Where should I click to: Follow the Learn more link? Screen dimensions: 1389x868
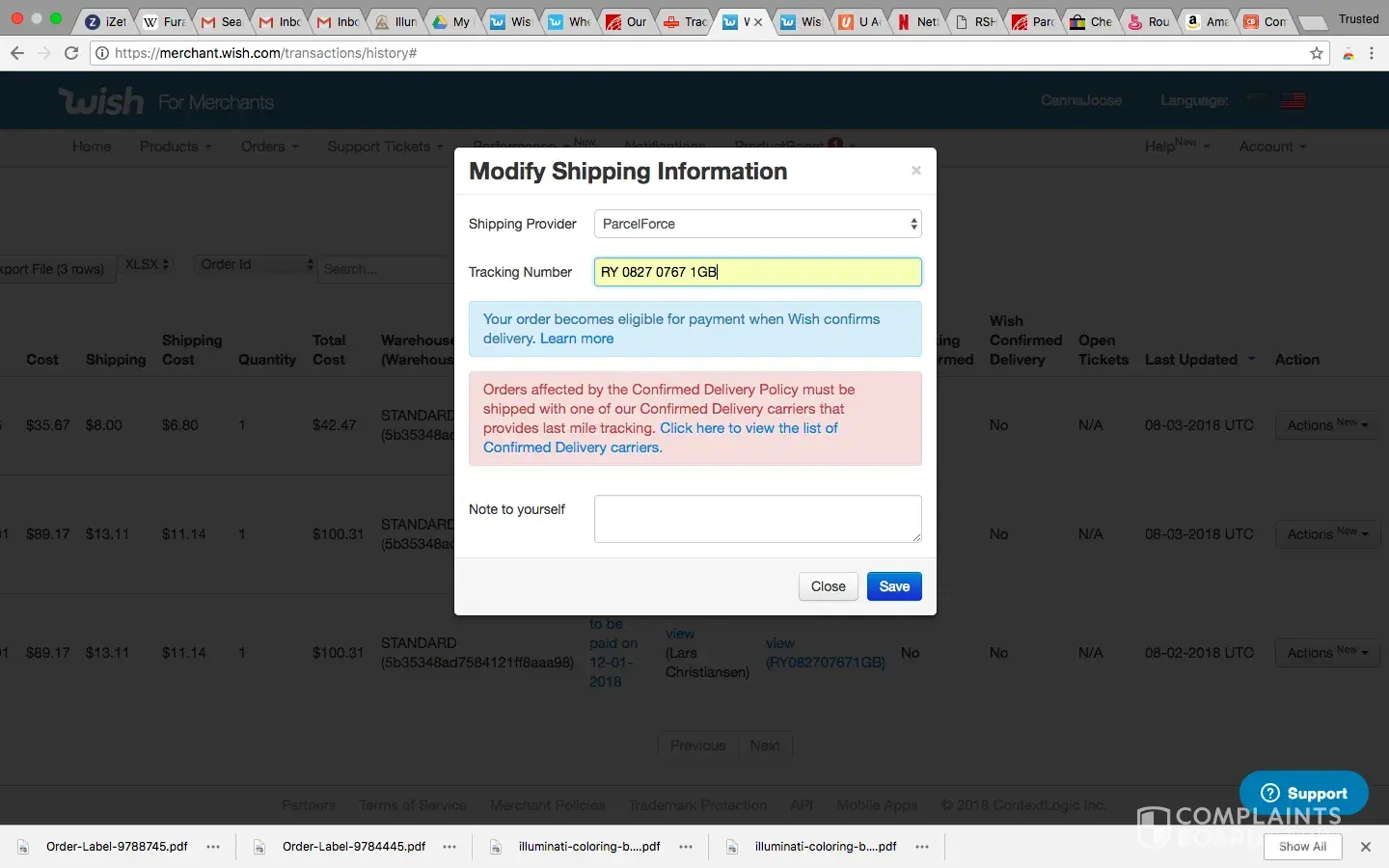pyautogui.click(x=577, y=339)
